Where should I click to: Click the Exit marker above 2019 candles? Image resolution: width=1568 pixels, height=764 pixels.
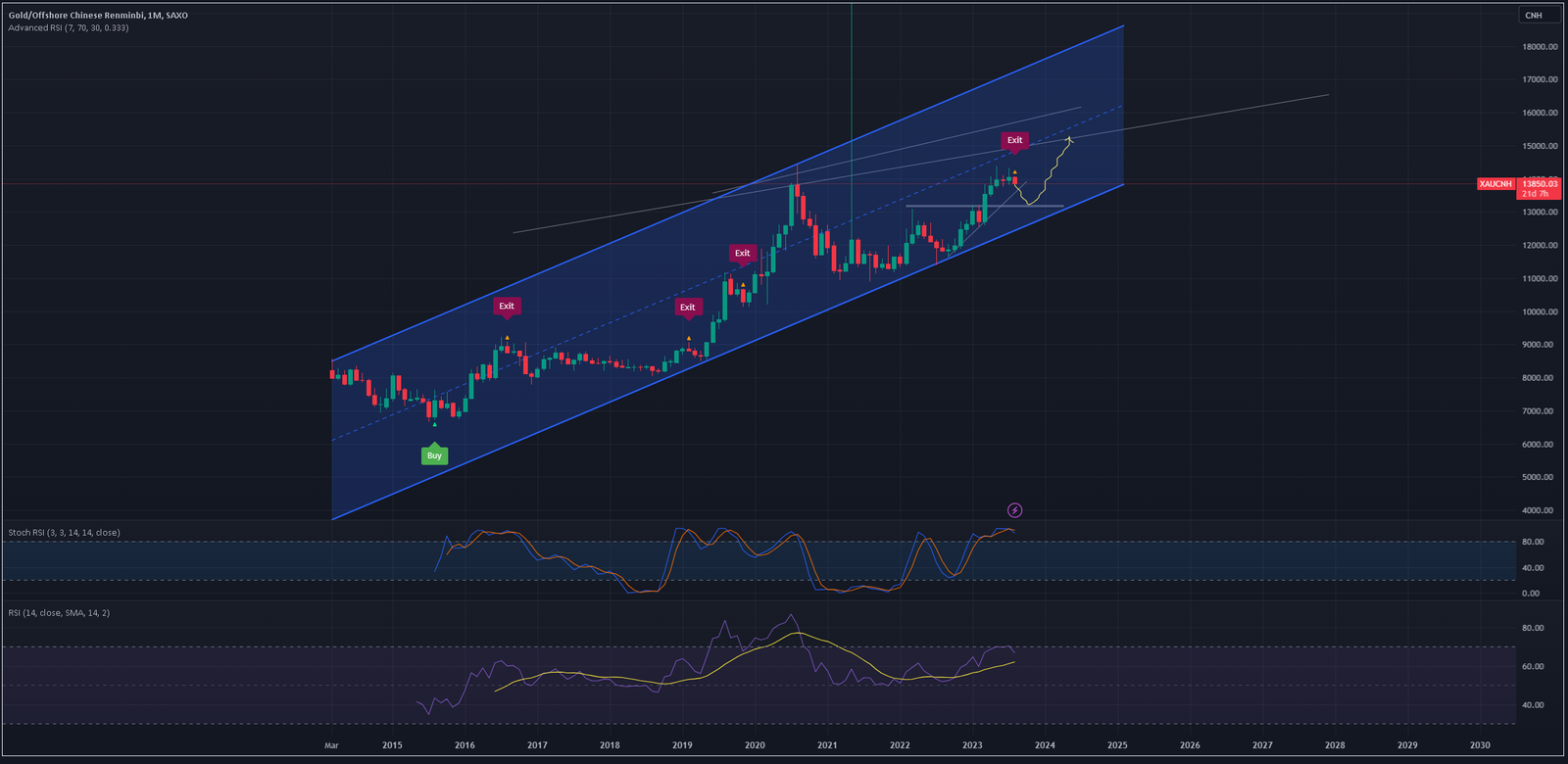coord(688,308)
